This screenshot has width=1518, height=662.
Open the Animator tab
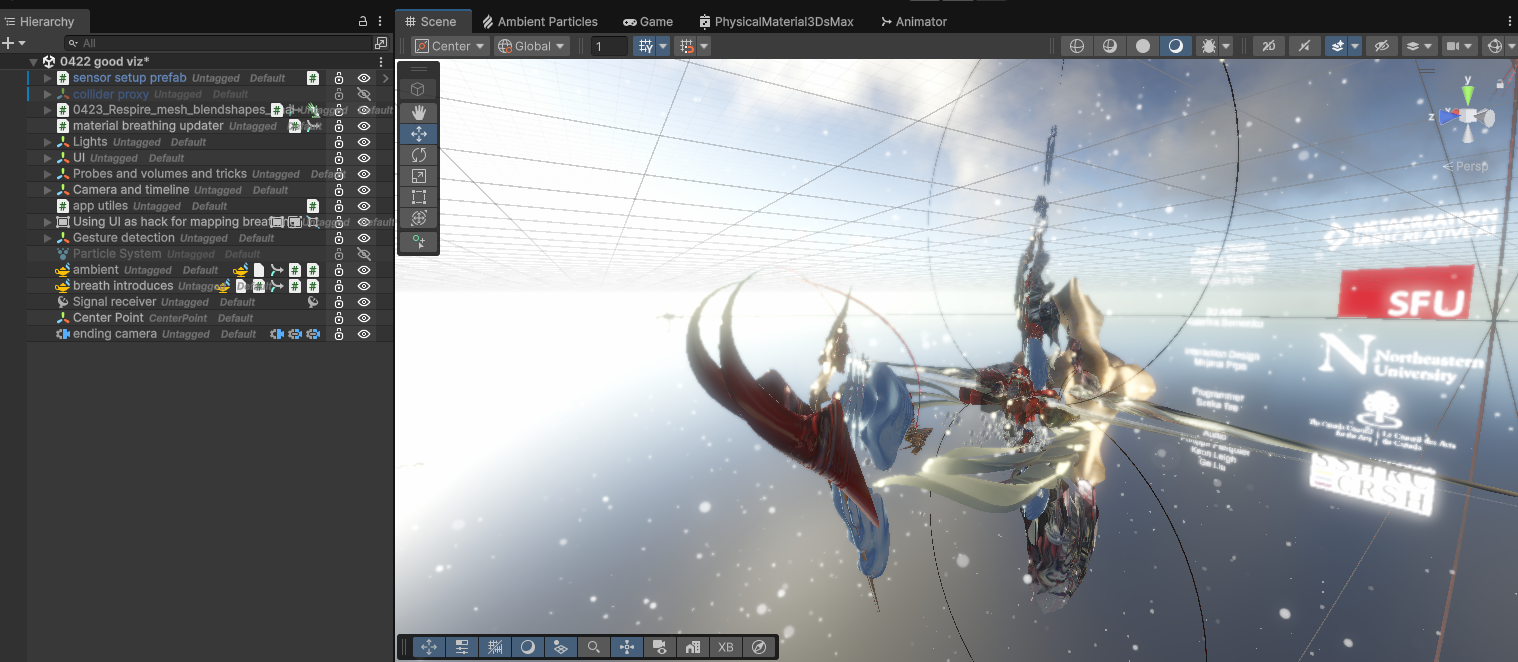point(914,21)
